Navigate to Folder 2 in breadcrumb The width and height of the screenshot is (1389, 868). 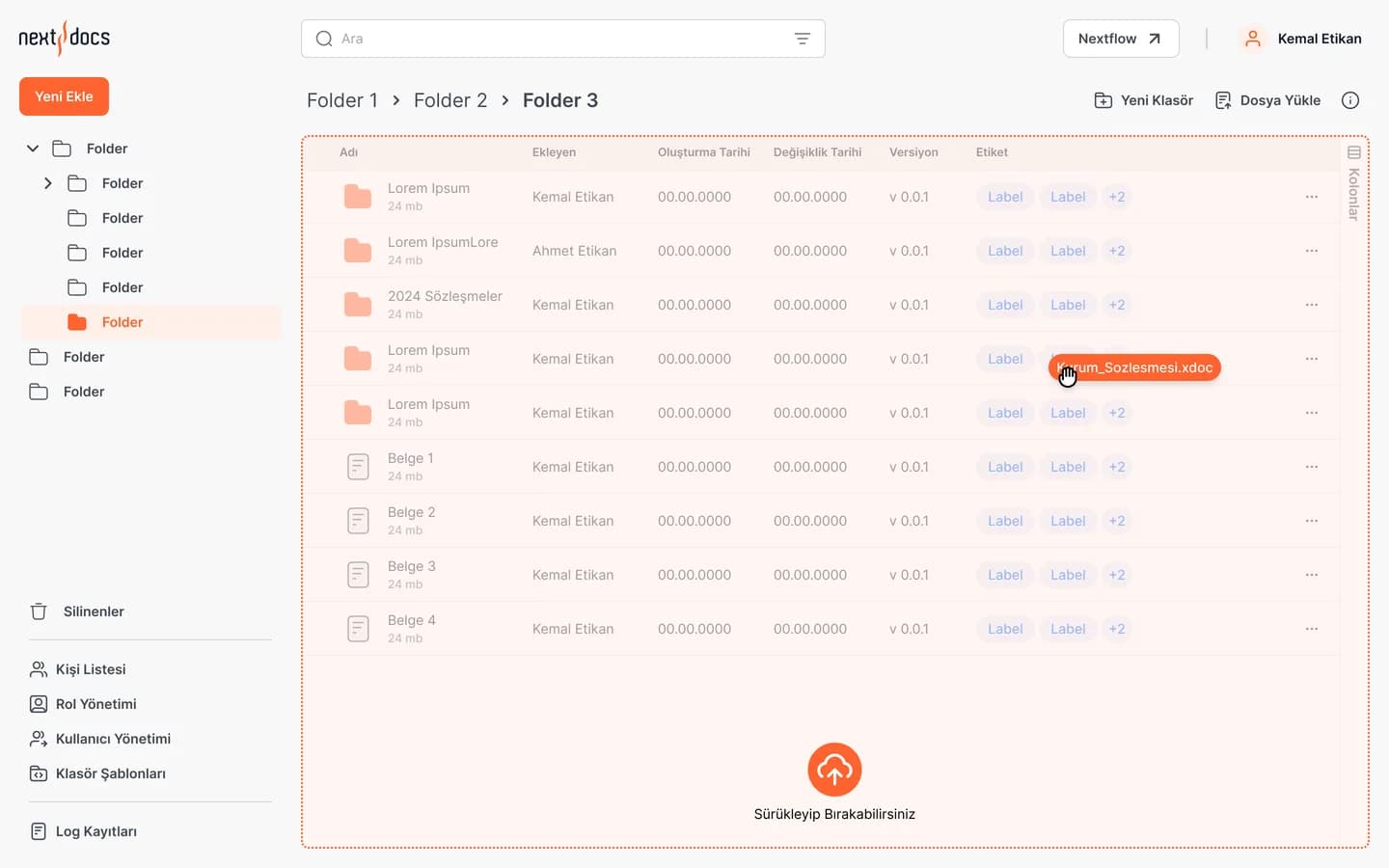click(x=450, y=100)
